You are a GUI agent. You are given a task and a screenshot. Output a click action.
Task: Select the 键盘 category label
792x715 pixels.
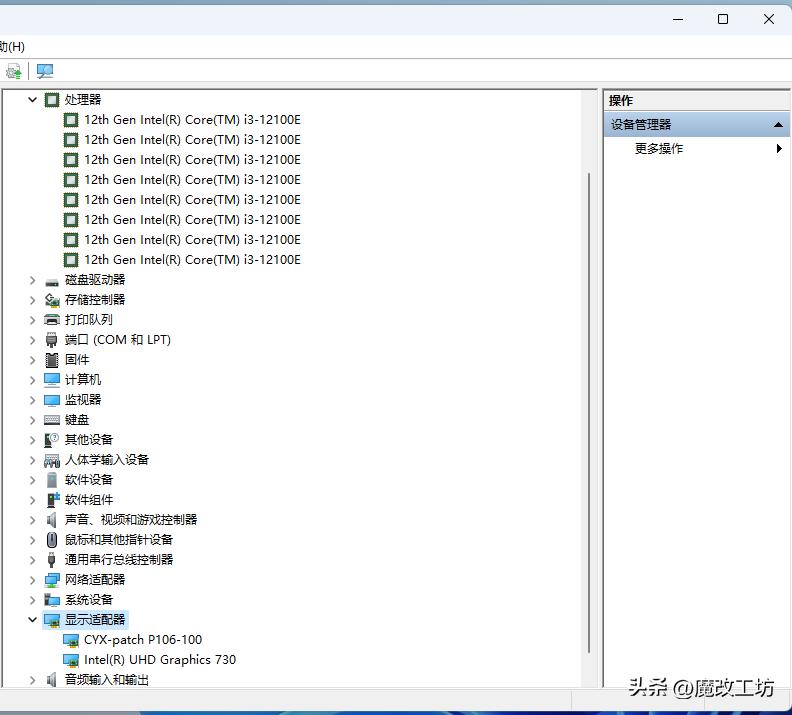[x=77, y=420]
